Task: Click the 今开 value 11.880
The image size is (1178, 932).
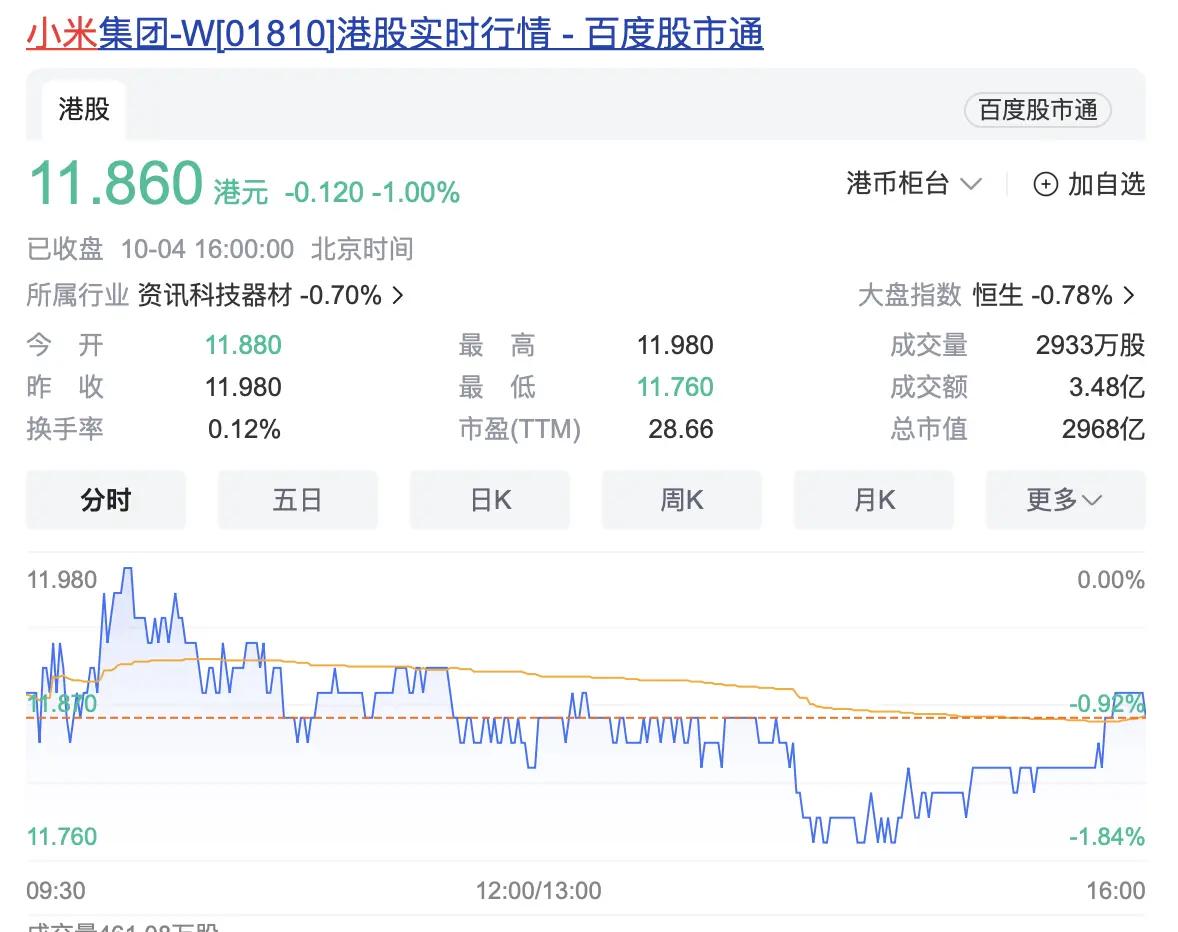Action: 243,345
